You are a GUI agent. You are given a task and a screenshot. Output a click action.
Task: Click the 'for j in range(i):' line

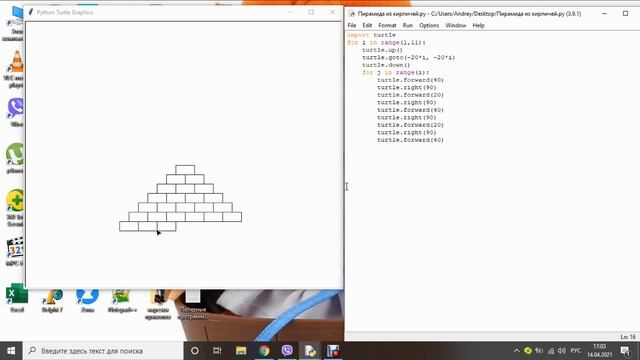pyautogui.click(x=395, y=73)
